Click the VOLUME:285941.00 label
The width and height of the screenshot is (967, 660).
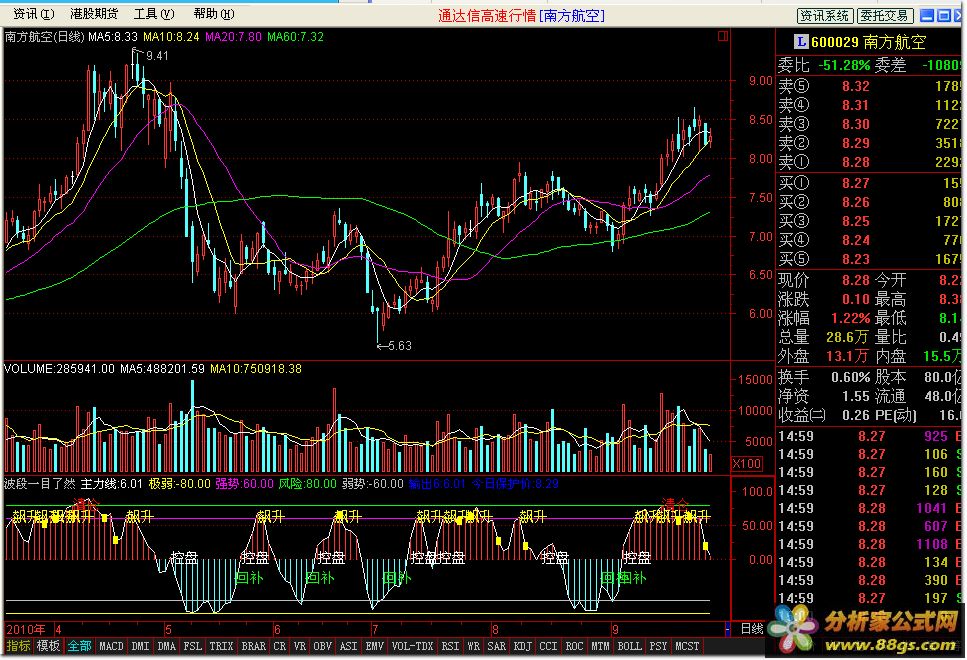click(x=59, y=369)
